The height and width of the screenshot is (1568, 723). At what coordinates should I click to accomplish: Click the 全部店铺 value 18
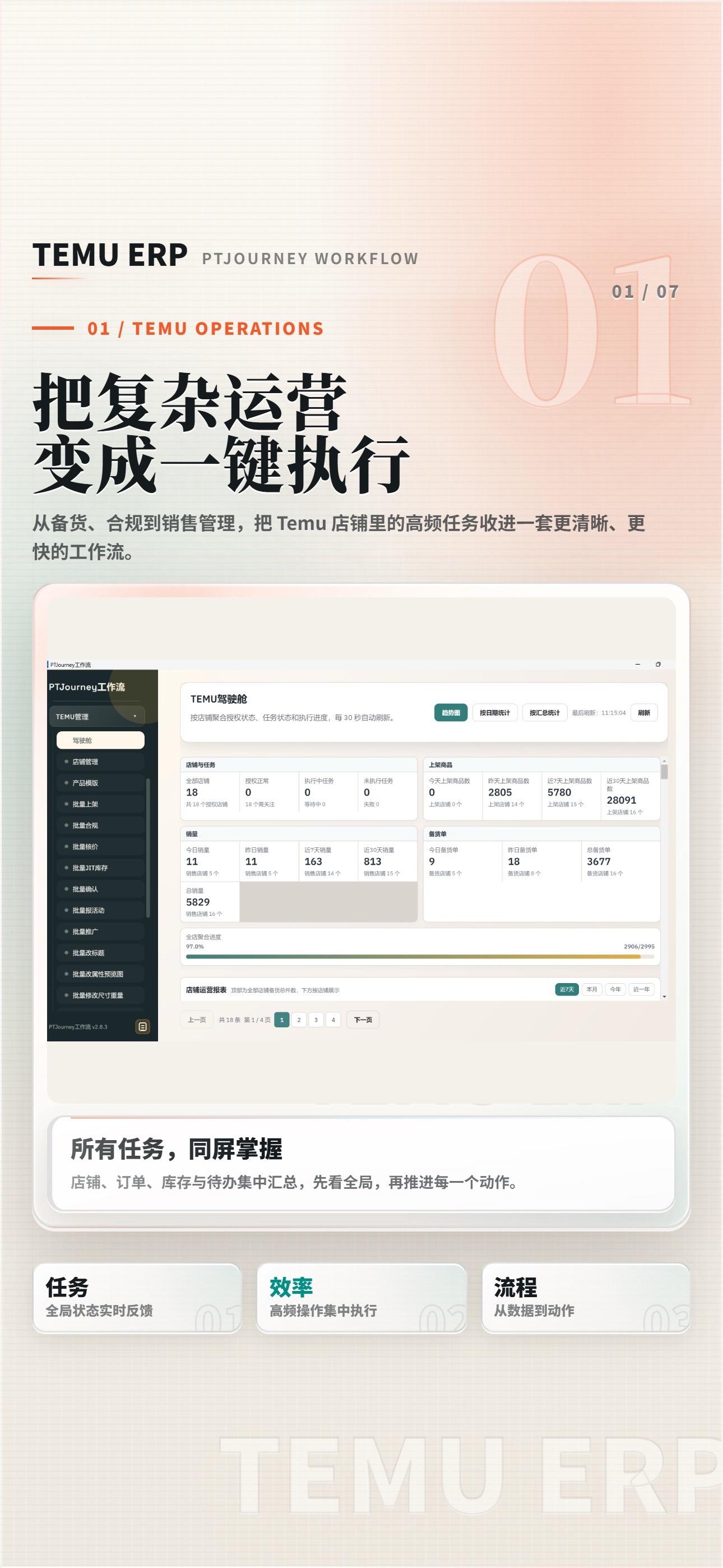(192, 792)
